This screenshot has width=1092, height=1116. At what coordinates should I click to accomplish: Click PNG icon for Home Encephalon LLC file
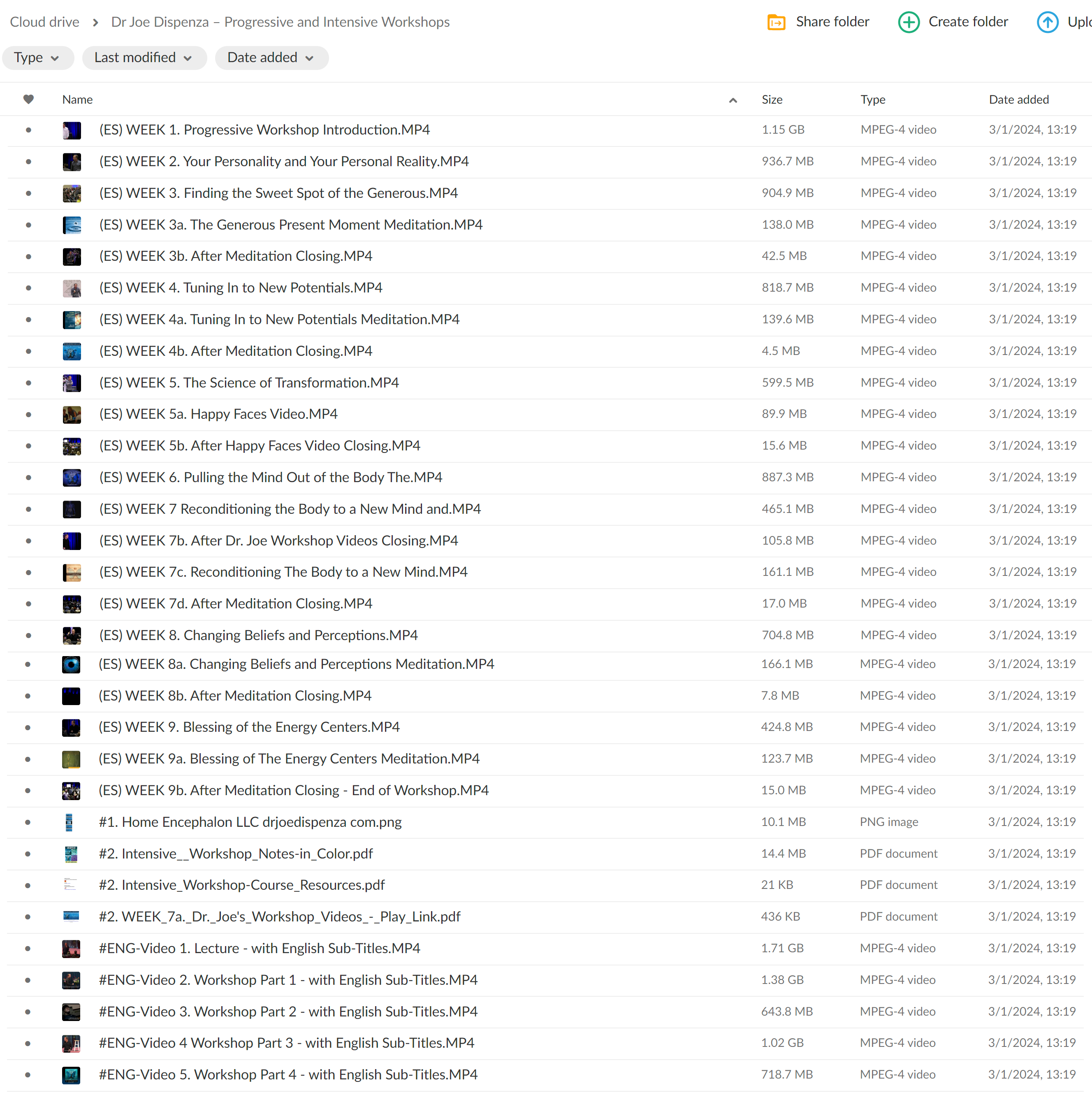(x=69, y=822)
